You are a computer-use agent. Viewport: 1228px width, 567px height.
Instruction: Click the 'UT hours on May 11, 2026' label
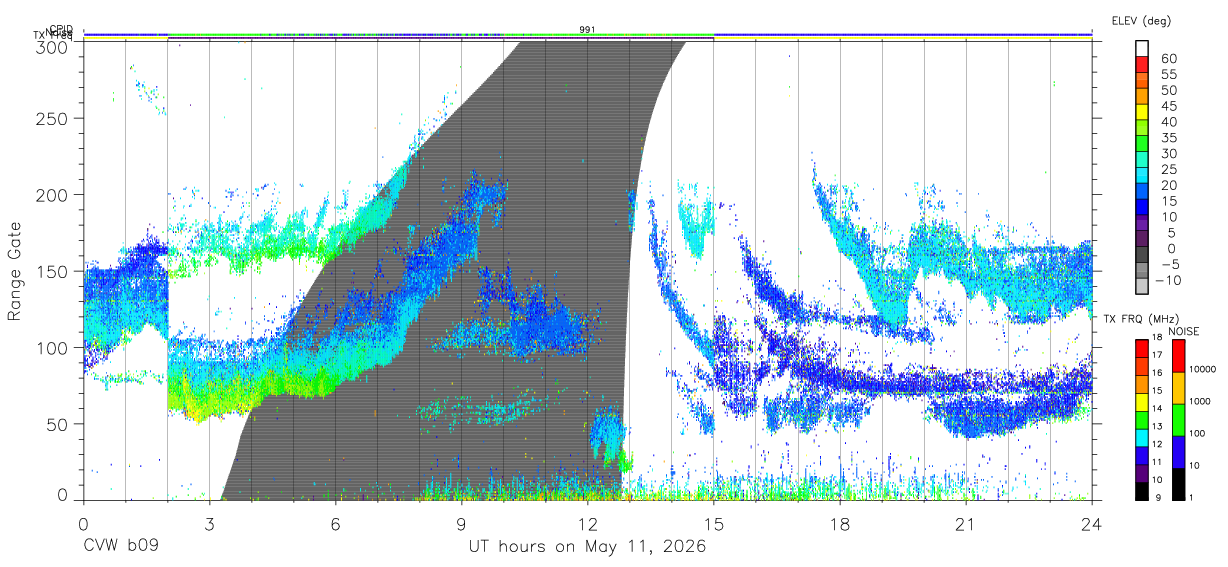tap(587, 548)
